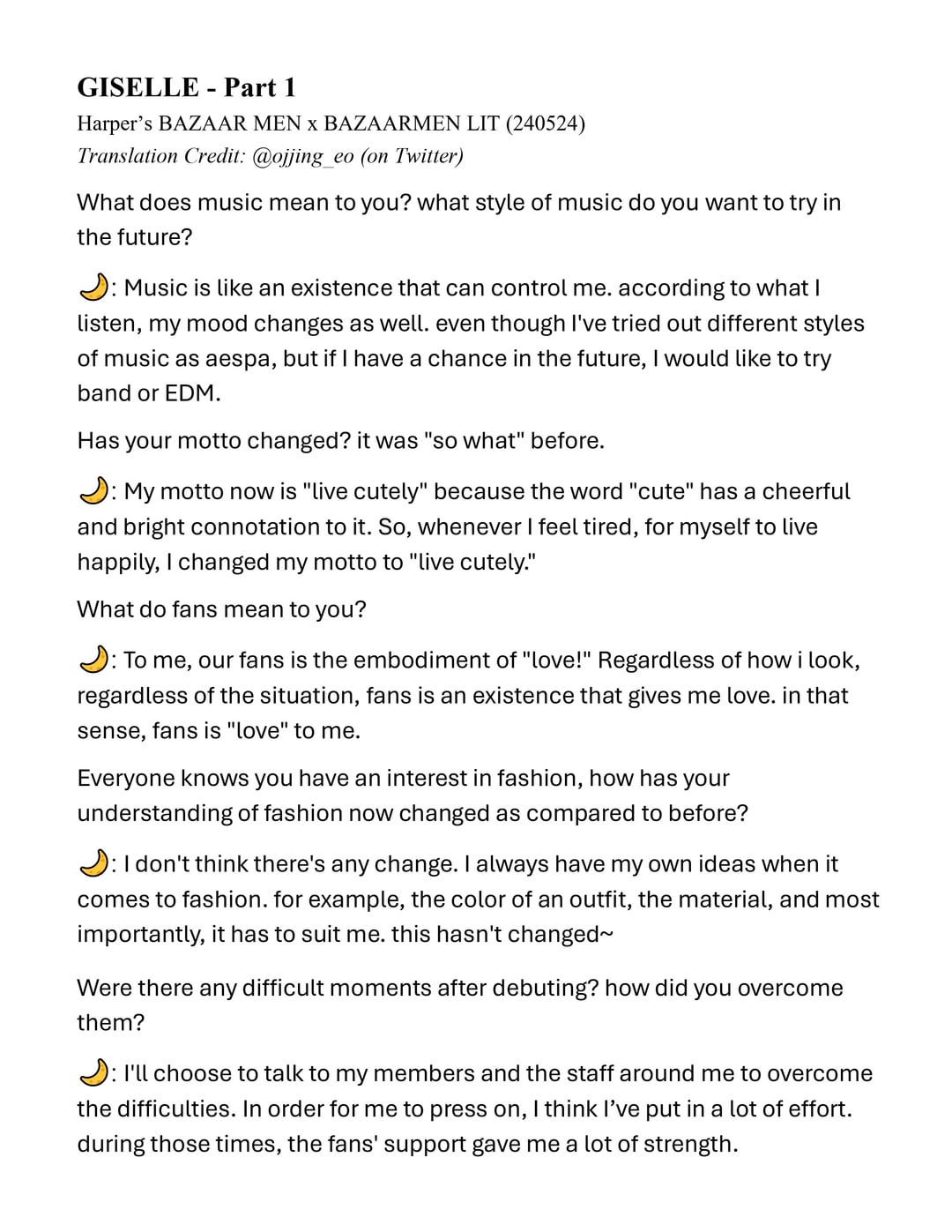The width and height of the screenshot is (952, 1232).
Task: Click the question "What do fans mean to you?"
Action: pos(221,609)
